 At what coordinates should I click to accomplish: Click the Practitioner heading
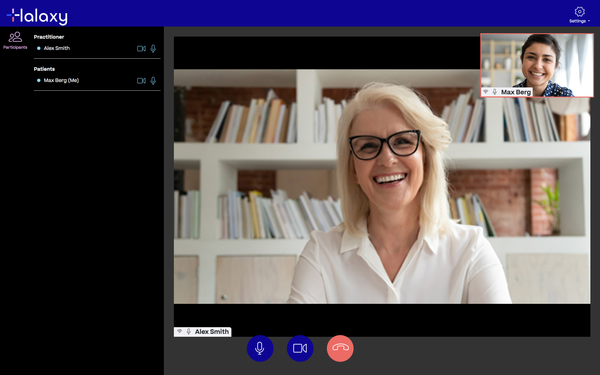[x=49, y=37]
